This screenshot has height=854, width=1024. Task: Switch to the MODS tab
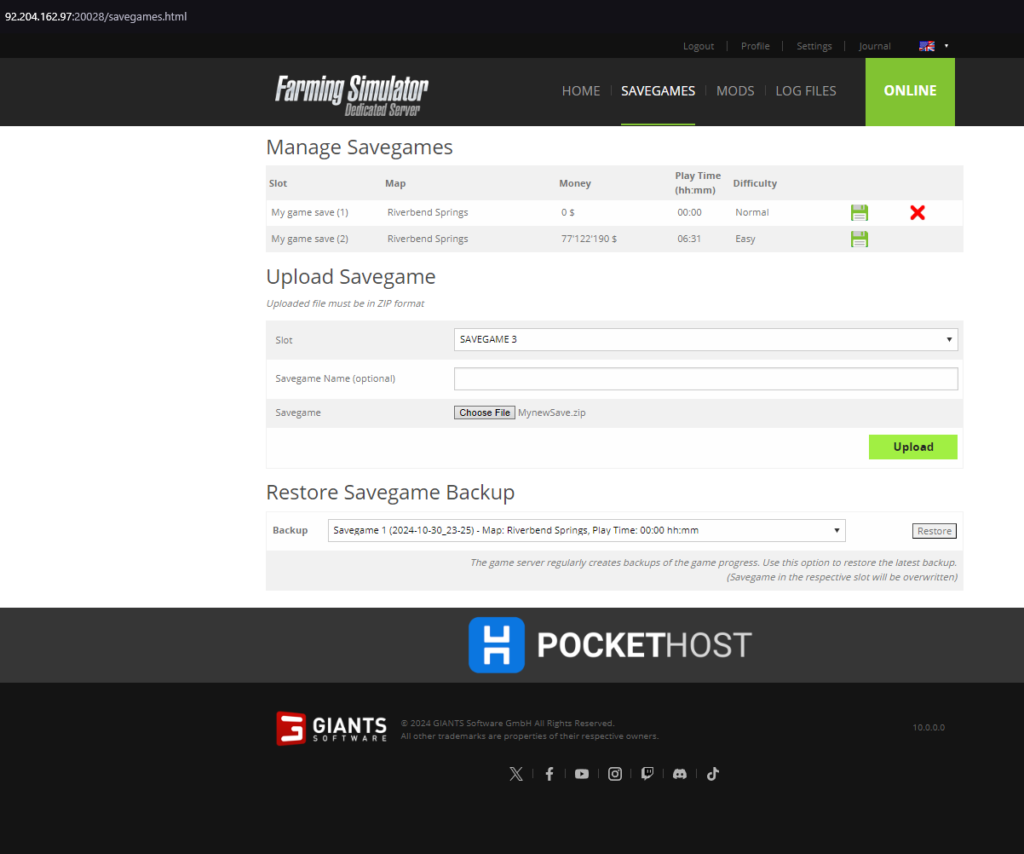point(735,91)
